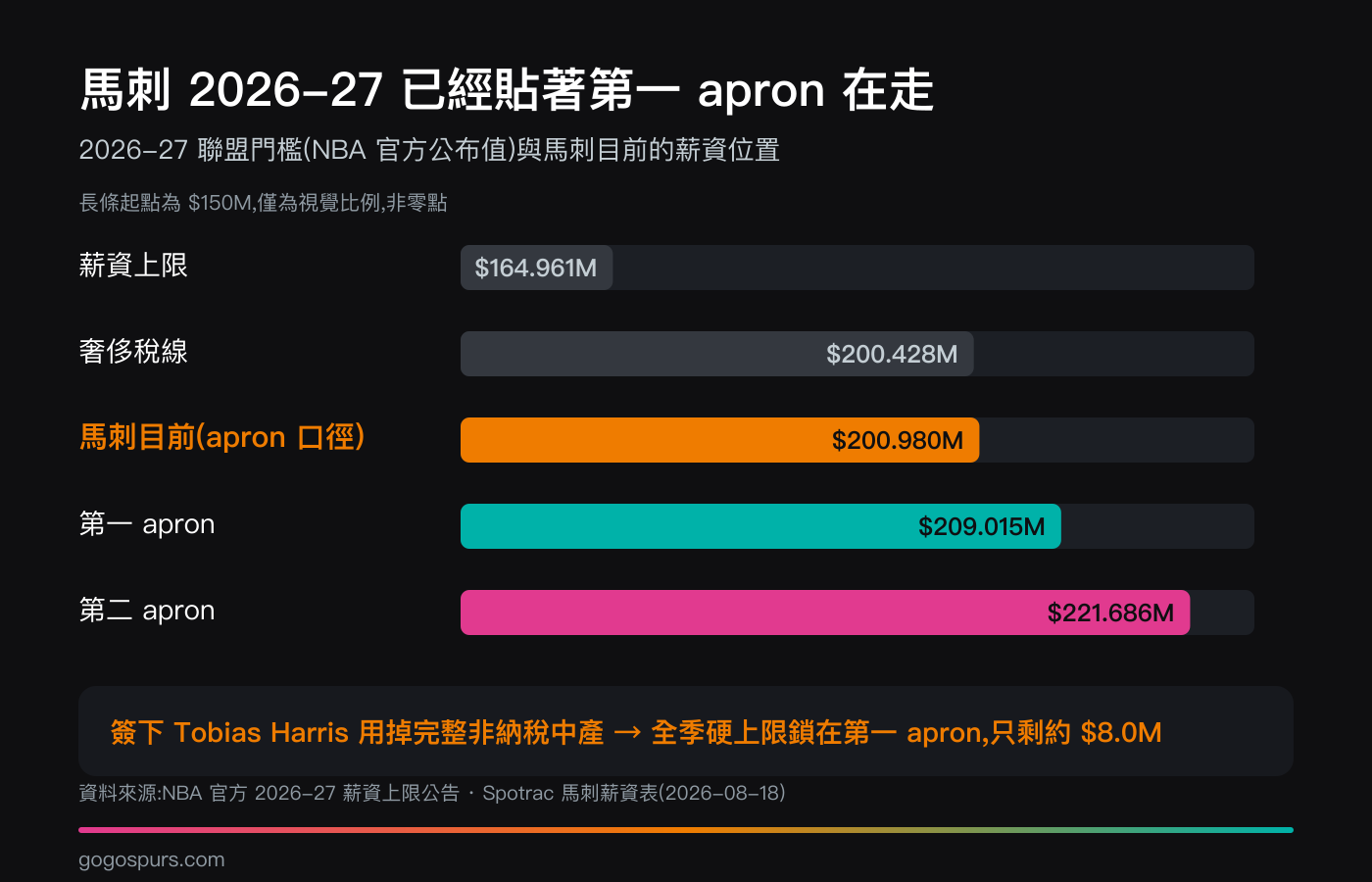Image resolution: width=1372 pixels, height=882 pixels.
Task: Click the $8.0M remaining amount text
Action: pos(1121,733)
